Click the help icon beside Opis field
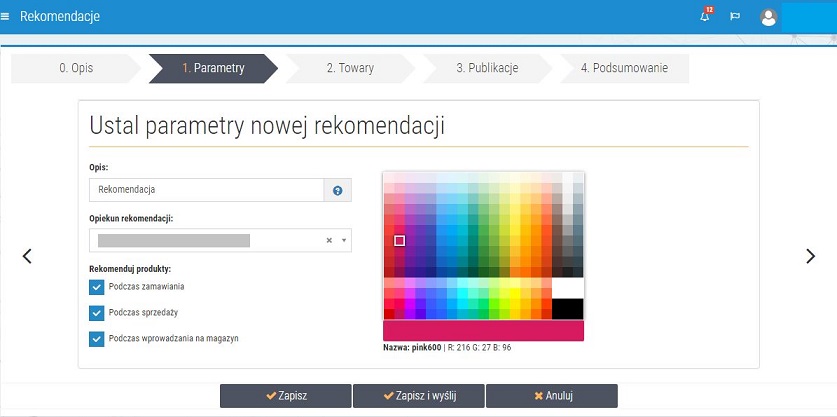The image size is (837, 417). click(x=337, y=190)
